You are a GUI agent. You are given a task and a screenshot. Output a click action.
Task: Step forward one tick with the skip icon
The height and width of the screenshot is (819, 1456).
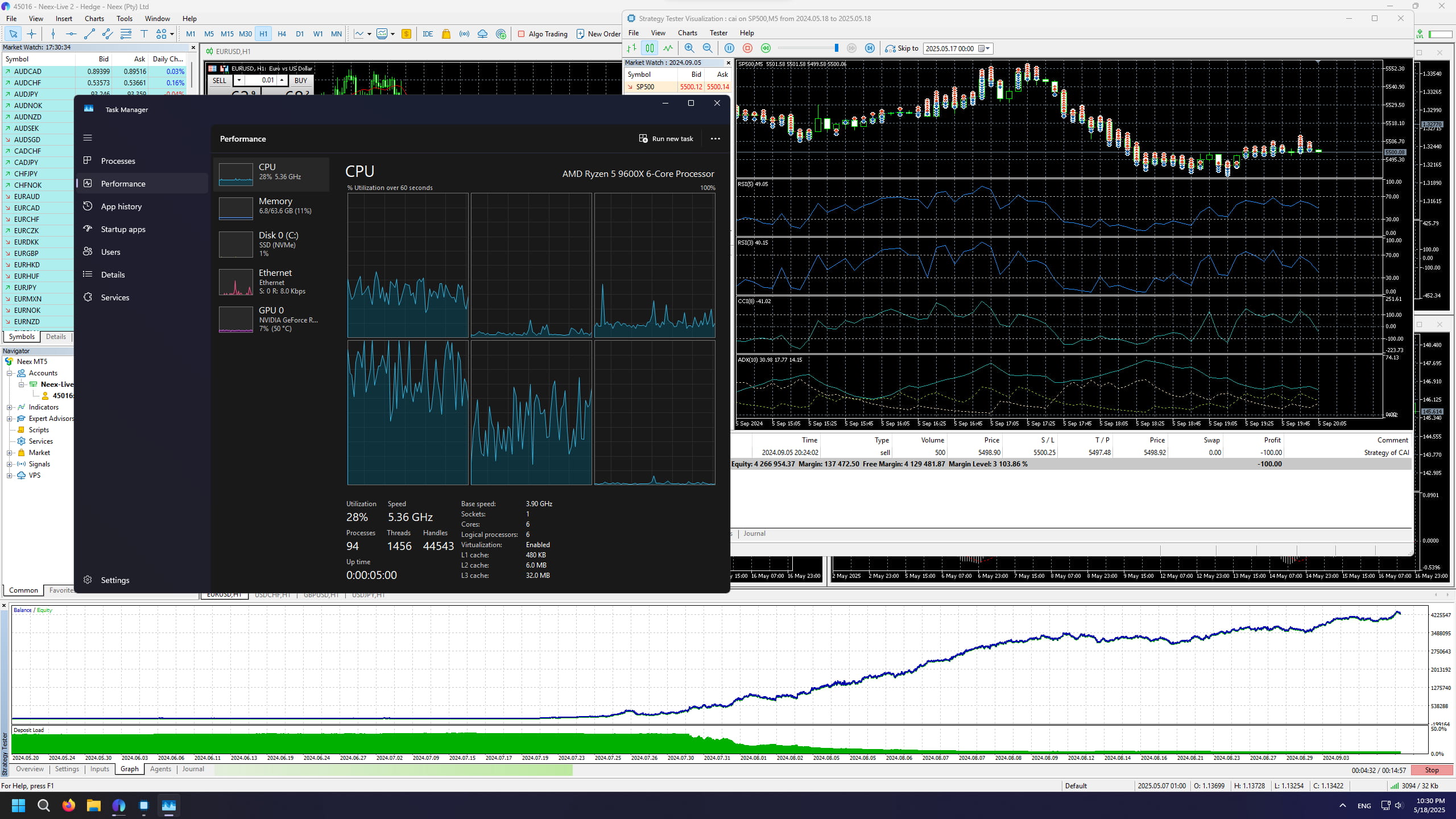click(870, 48)
